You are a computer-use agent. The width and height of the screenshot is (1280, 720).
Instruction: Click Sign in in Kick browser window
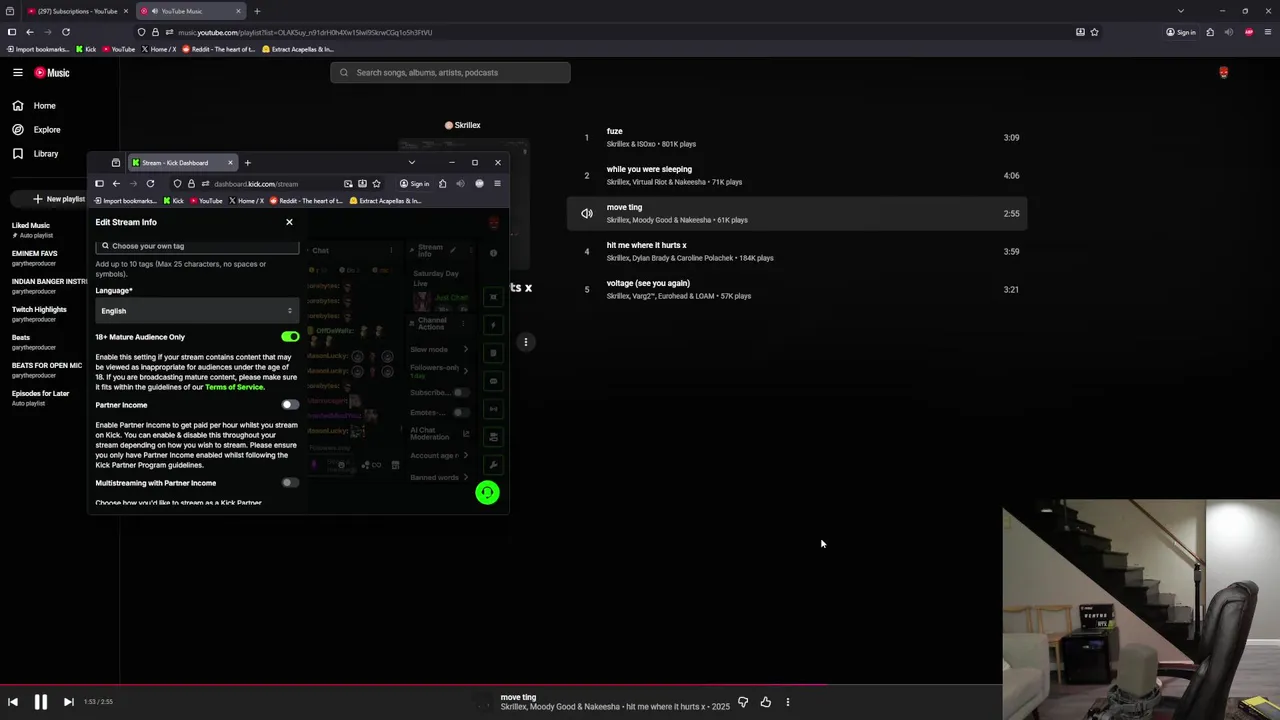pos(414,183)
